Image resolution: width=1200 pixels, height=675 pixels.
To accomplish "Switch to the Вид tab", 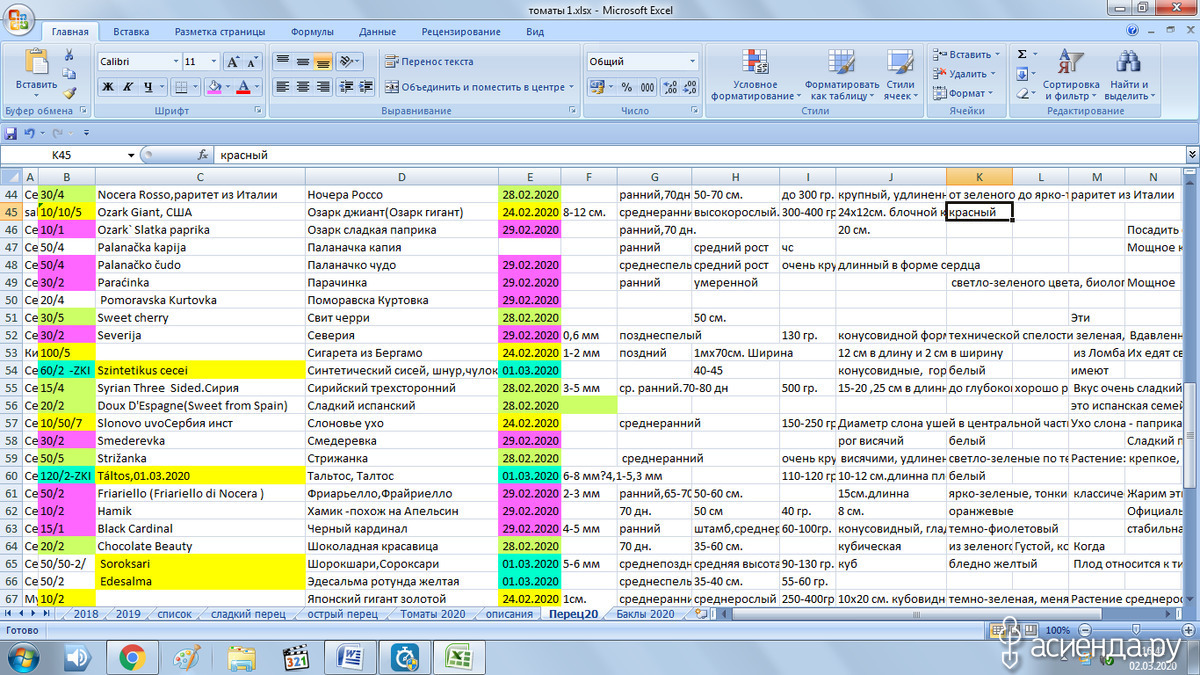I will tap(535, 32).
